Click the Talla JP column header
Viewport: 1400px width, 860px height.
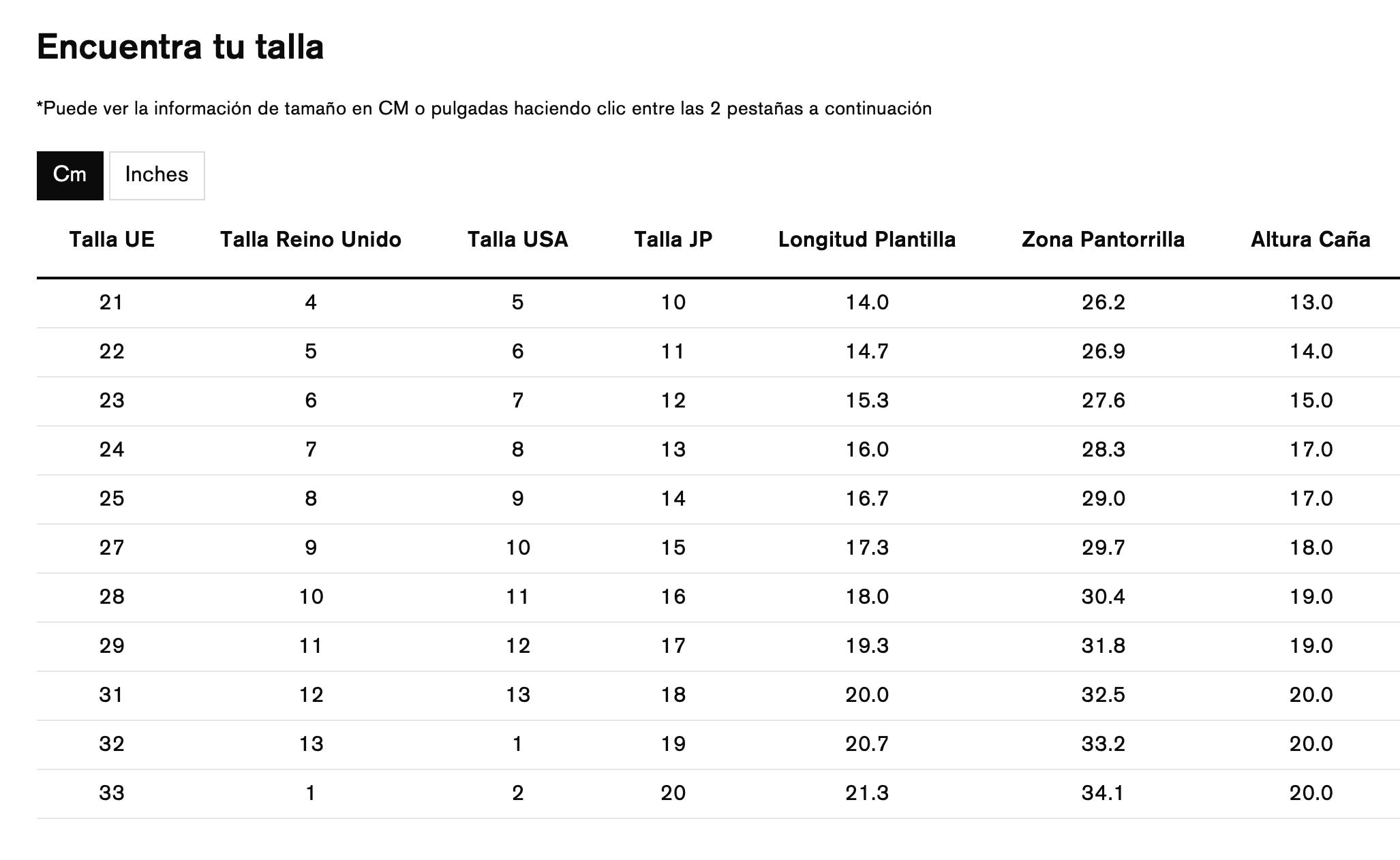(x=673, y=240)
